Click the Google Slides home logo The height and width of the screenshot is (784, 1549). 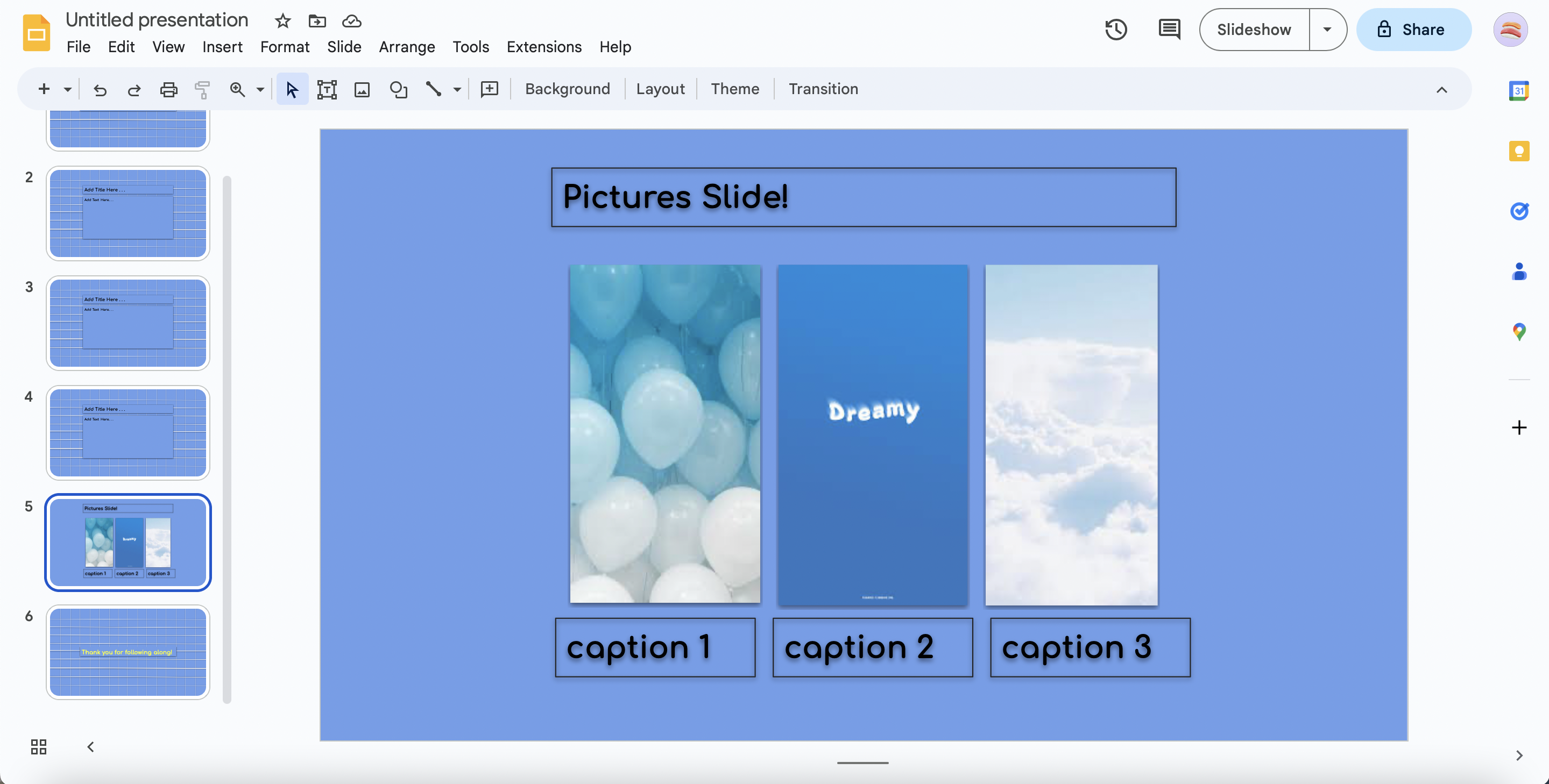pyautogui.click(x=36, y=32)
